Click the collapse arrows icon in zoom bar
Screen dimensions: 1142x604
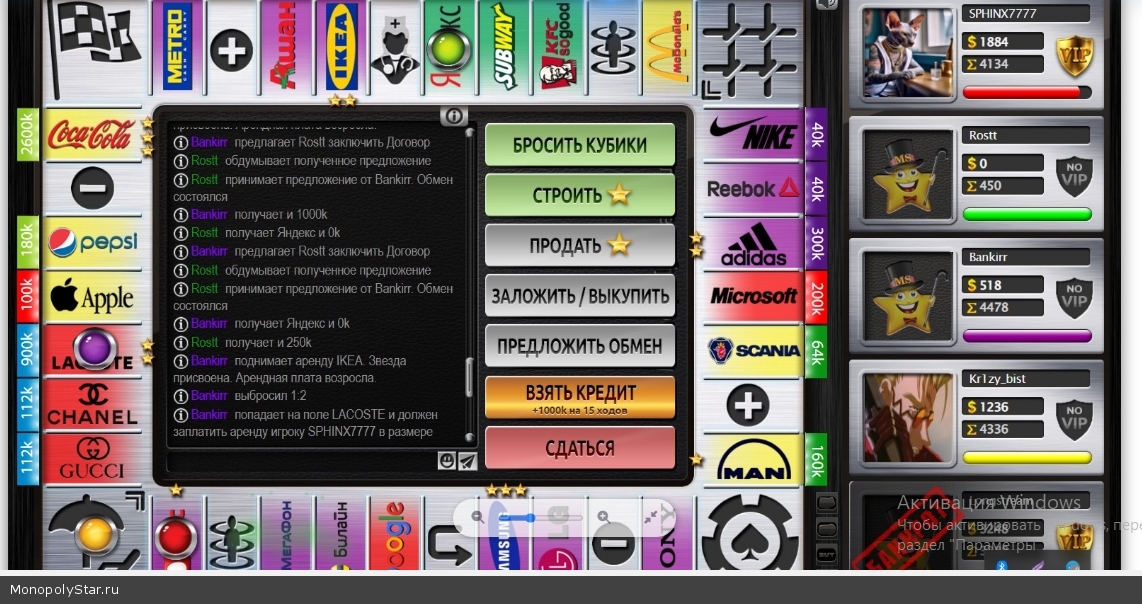point(650,517)
